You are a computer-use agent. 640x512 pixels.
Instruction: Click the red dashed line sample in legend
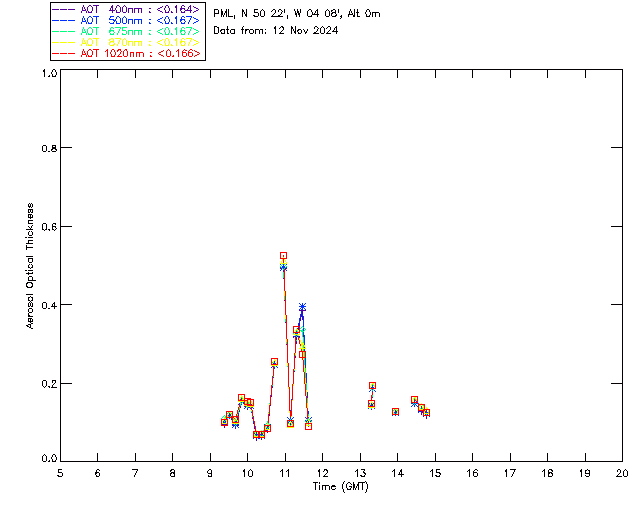point(64,53)
